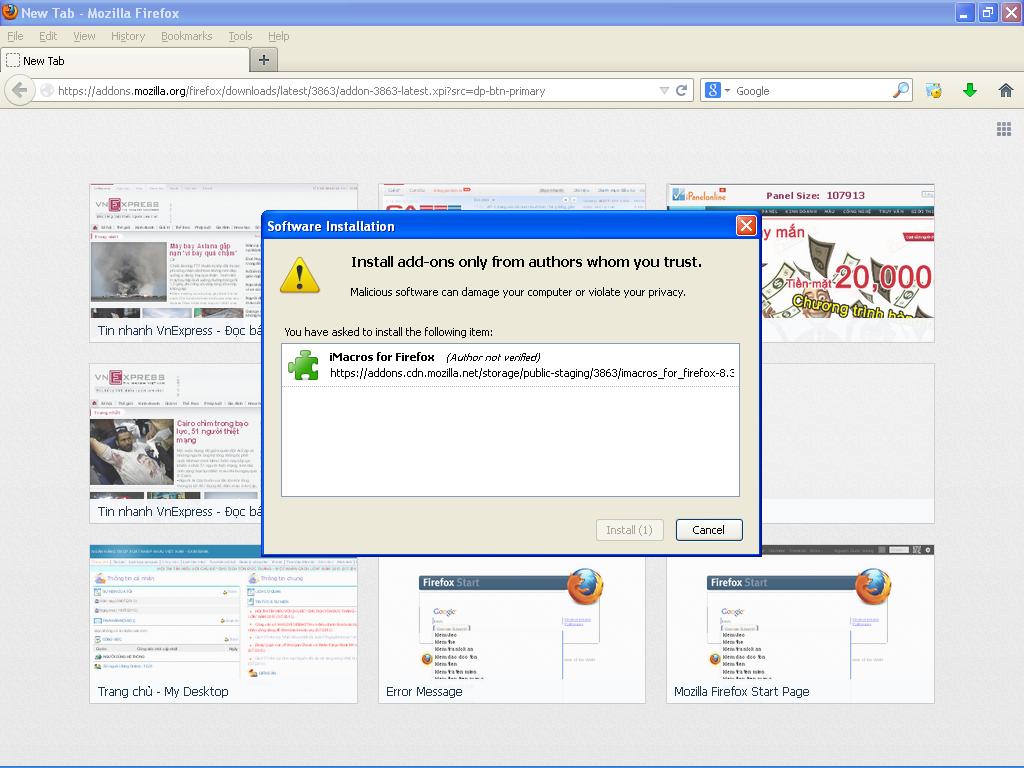Open the View menu
This screenshot has height=768, width=1024.
(x=84, y=36)
